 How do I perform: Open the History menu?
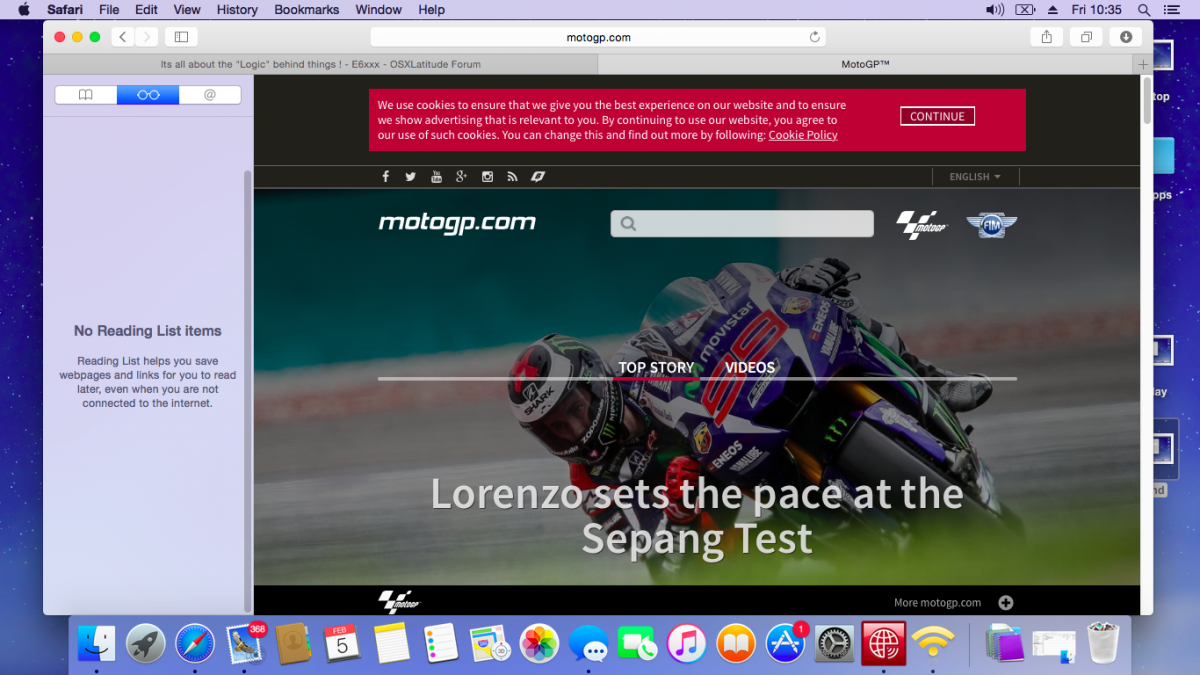(237, 10)
